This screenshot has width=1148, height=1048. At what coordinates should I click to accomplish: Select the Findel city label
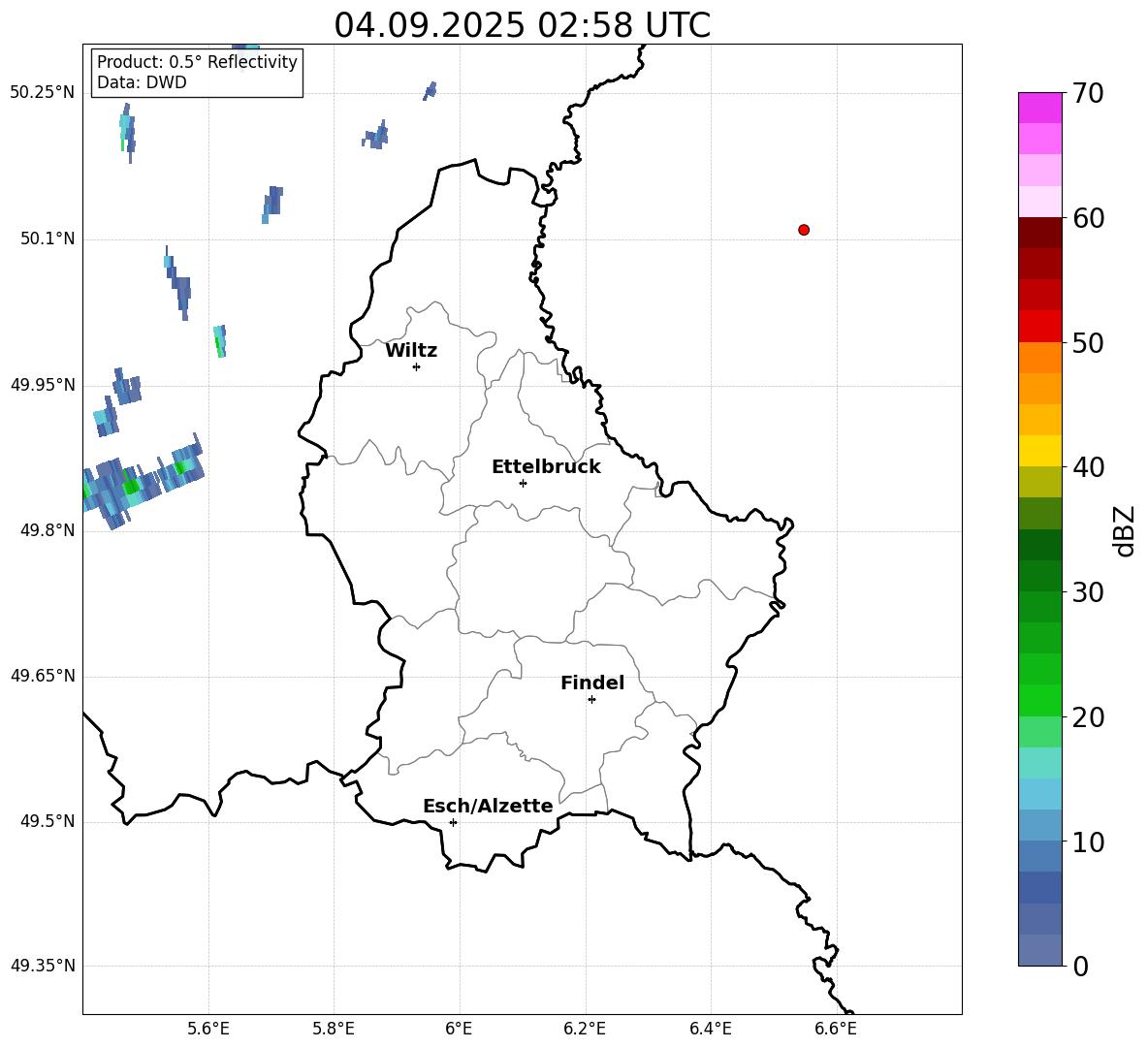click(x=592, y=683)
